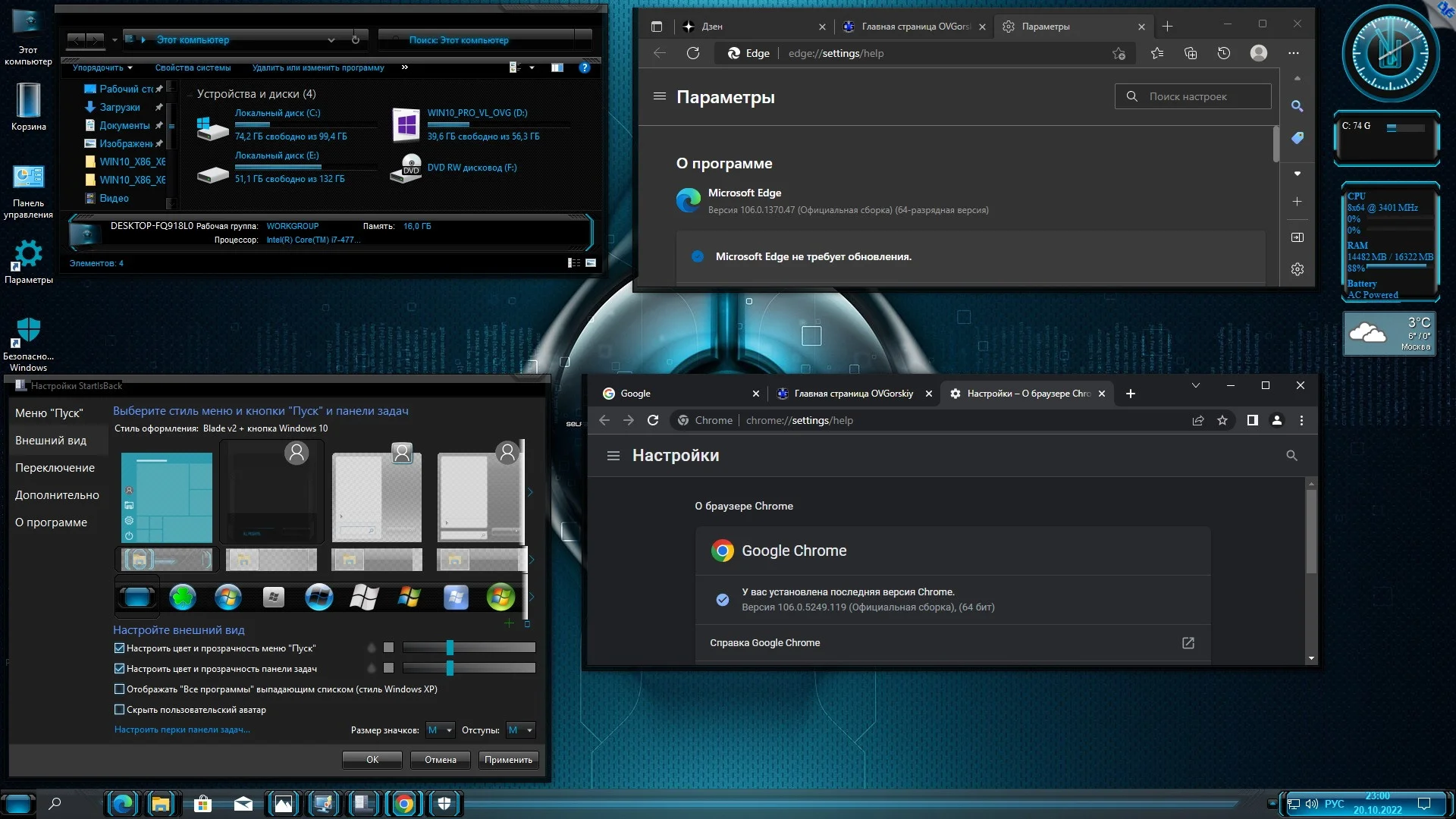Open the icon size dropdown
The image size is (1456, 819).
pyautogui.click(x=440, y=730)
